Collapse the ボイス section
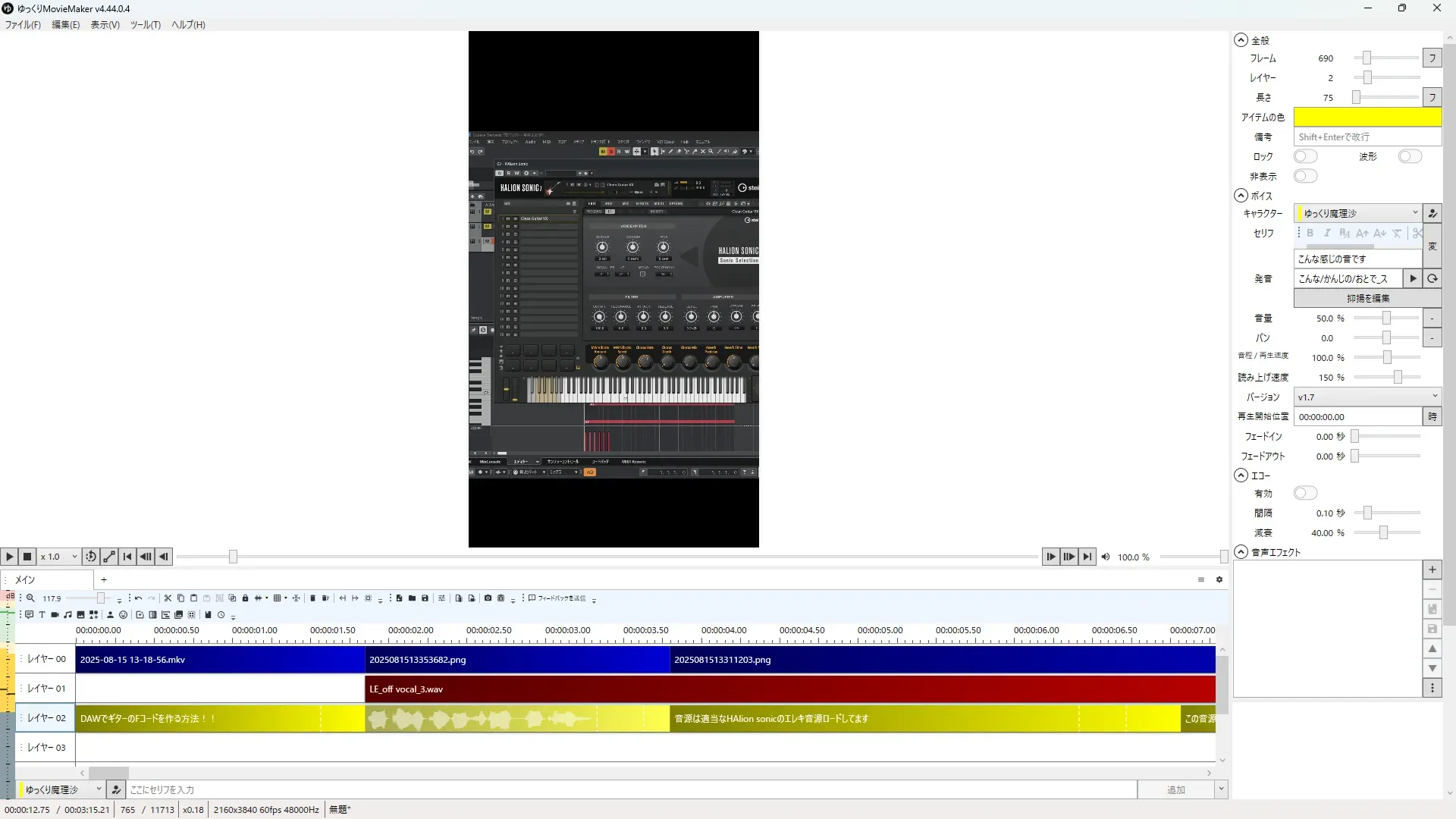 click(x=1241, y=196)
